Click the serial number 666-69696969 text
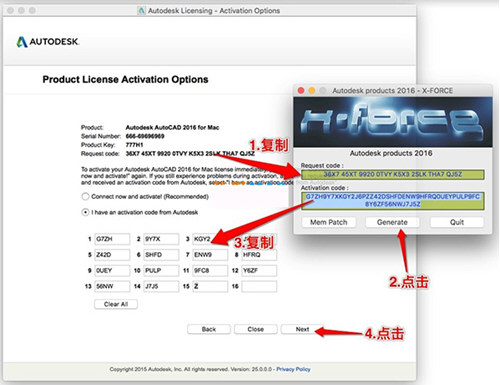Image resolution: width=500 pixels, height=385 pixels. (x=145, y=136)
